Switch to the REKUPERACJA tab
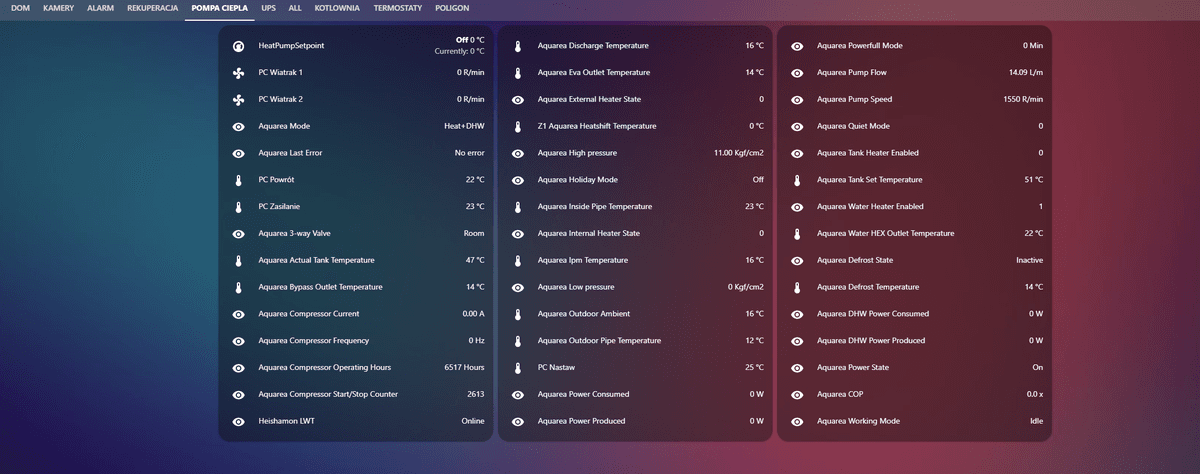 (x=153, y=8)
